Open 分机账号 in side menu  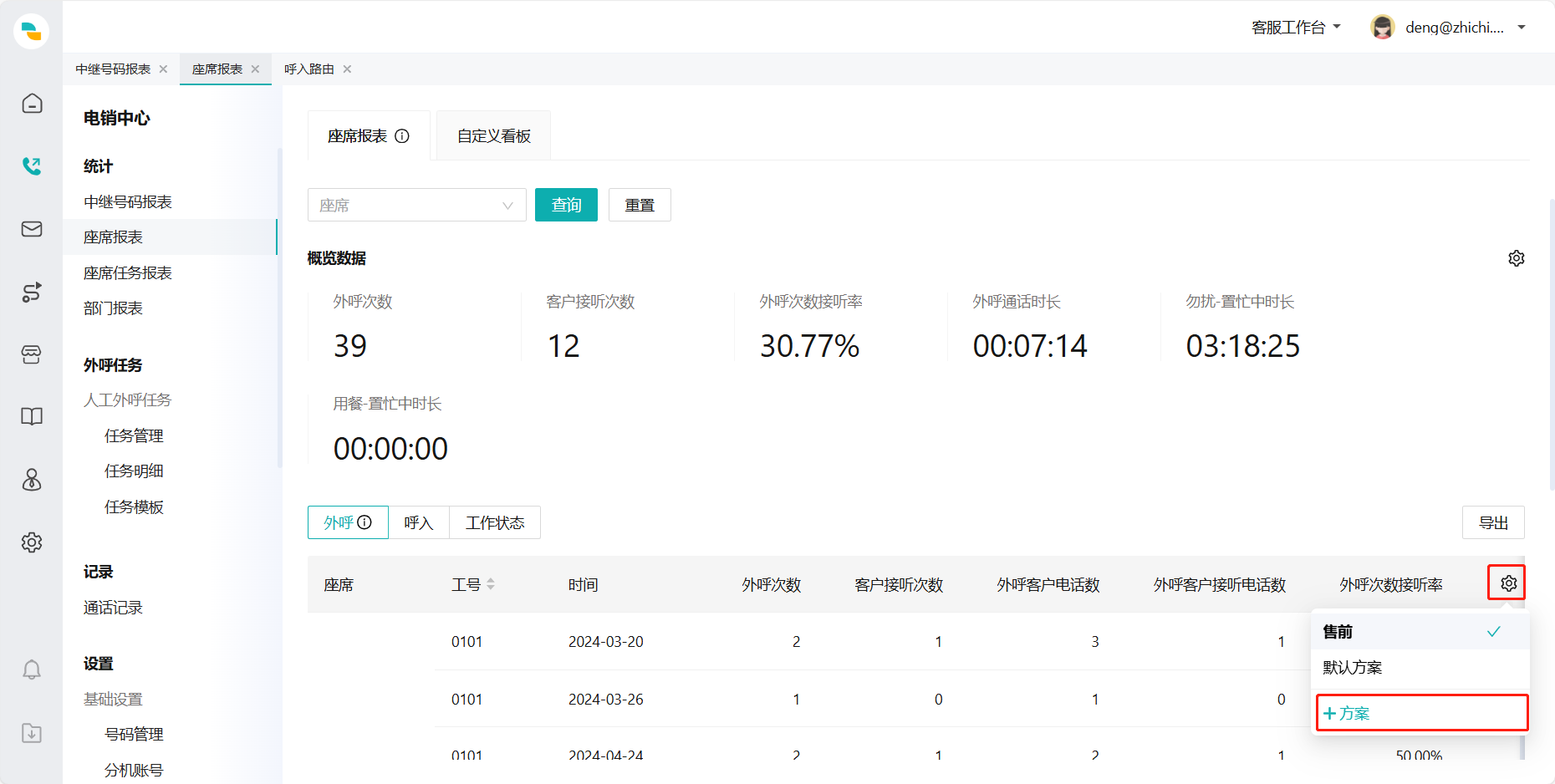tap(134, 771)
